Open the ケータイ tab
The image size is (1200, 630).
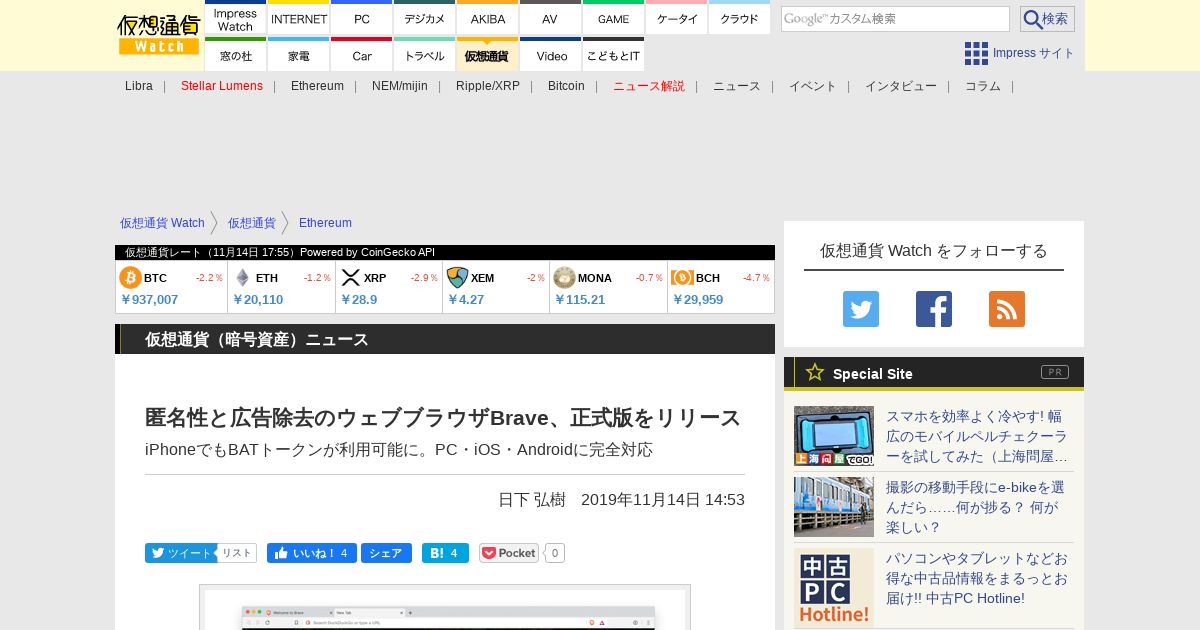(x=677, y=19)
